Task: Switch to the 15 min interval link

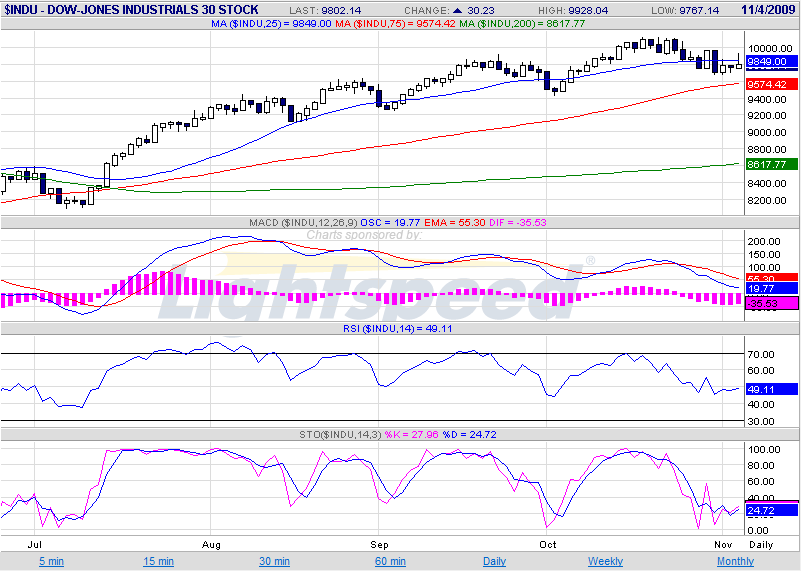Action: (158, 561)
